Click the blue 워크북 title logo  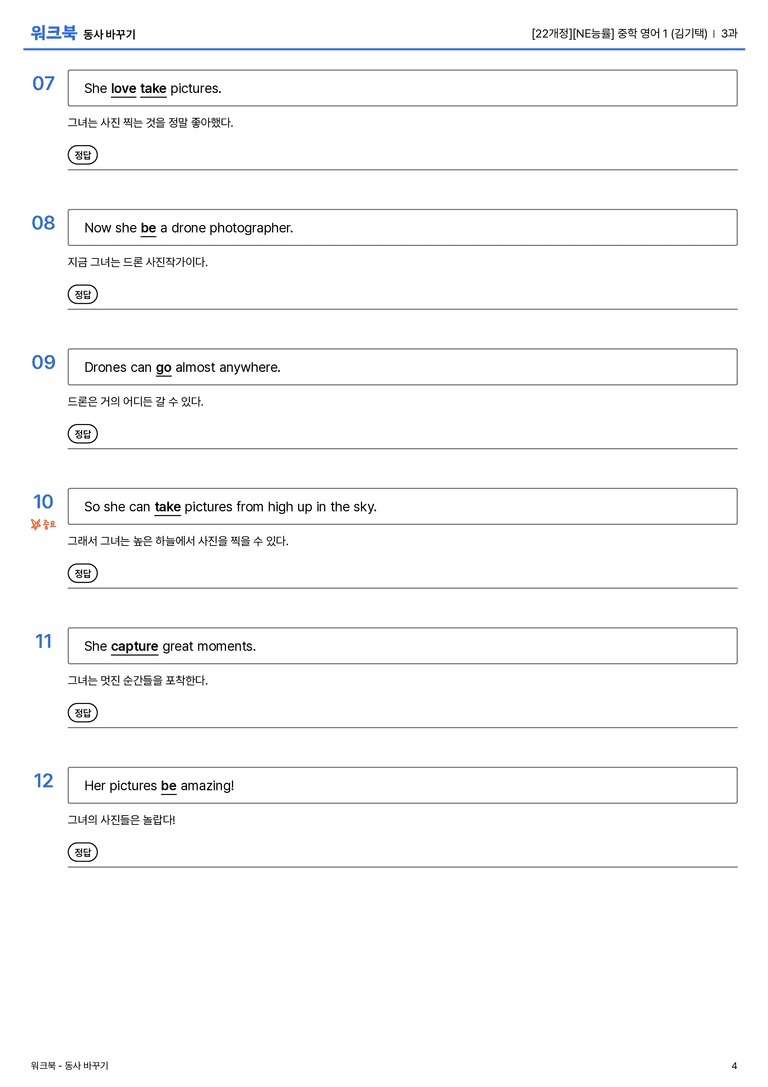[x=53, y=32]
